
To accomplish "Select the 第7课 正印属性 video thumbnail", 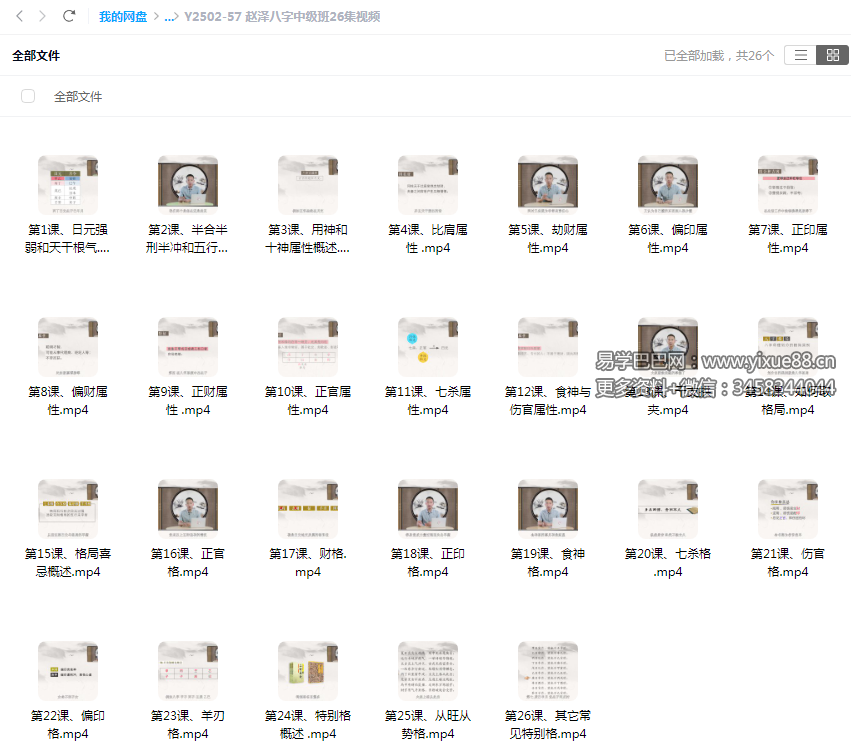I will click(788, 186).
